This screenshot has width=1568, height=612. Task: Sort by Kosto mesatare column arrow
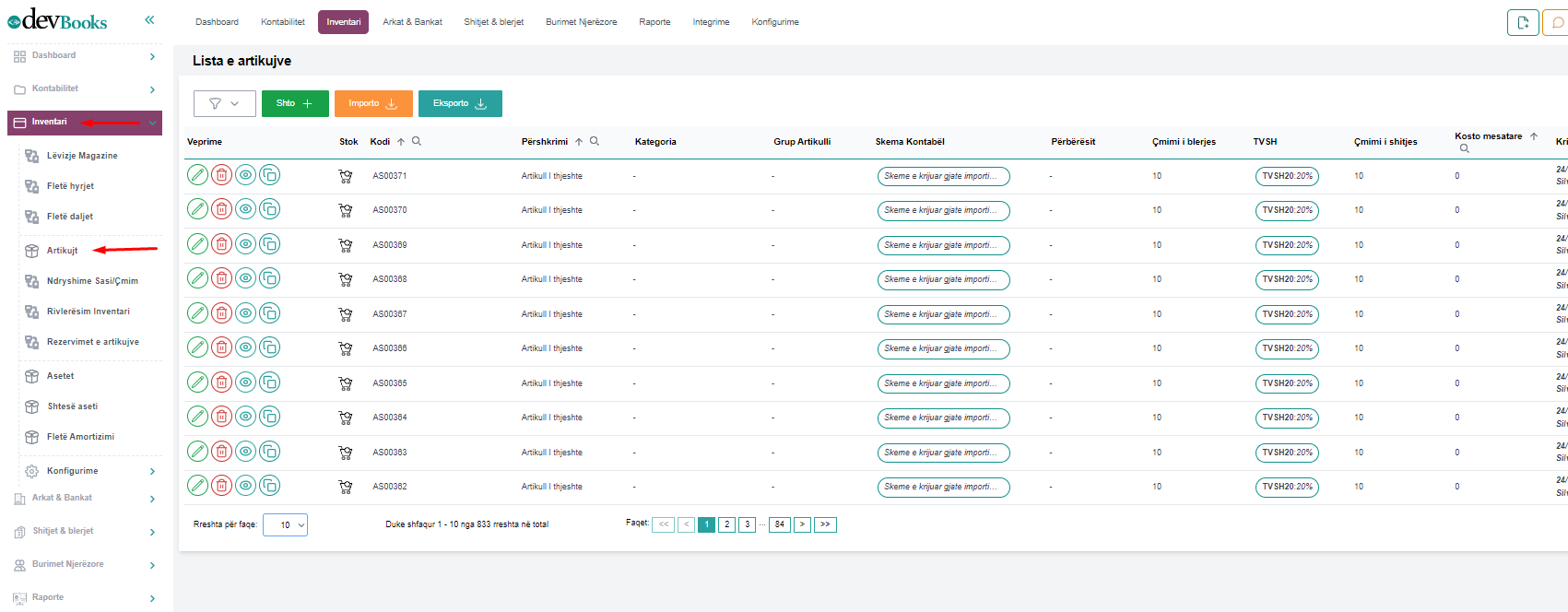click(x=1534, y=136)
